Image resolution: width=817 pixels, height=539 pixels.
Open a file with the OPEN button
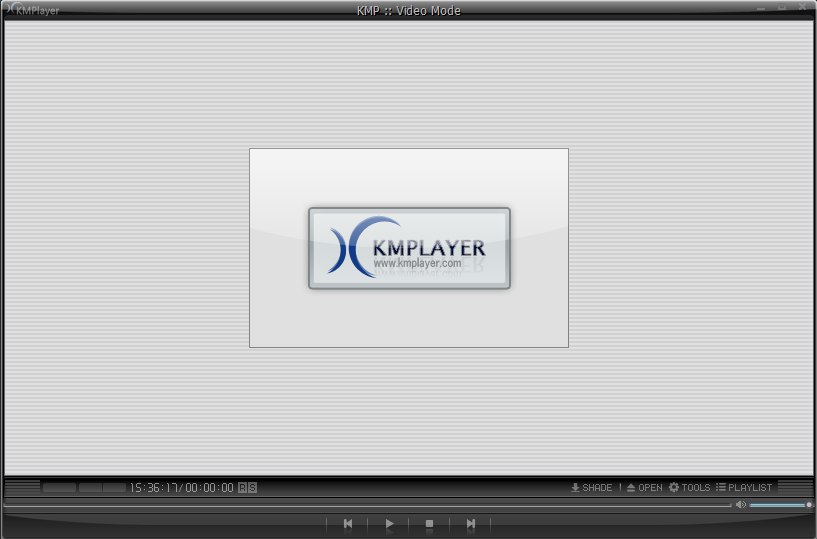pos(645,487)
